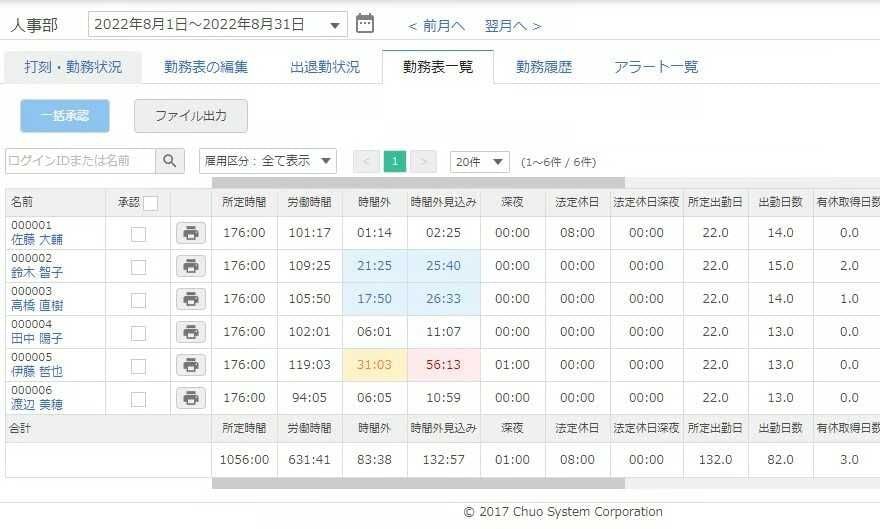Switch to the アラート一覧 tab
This screenshot has width=880, height=529.
[656, 67]
